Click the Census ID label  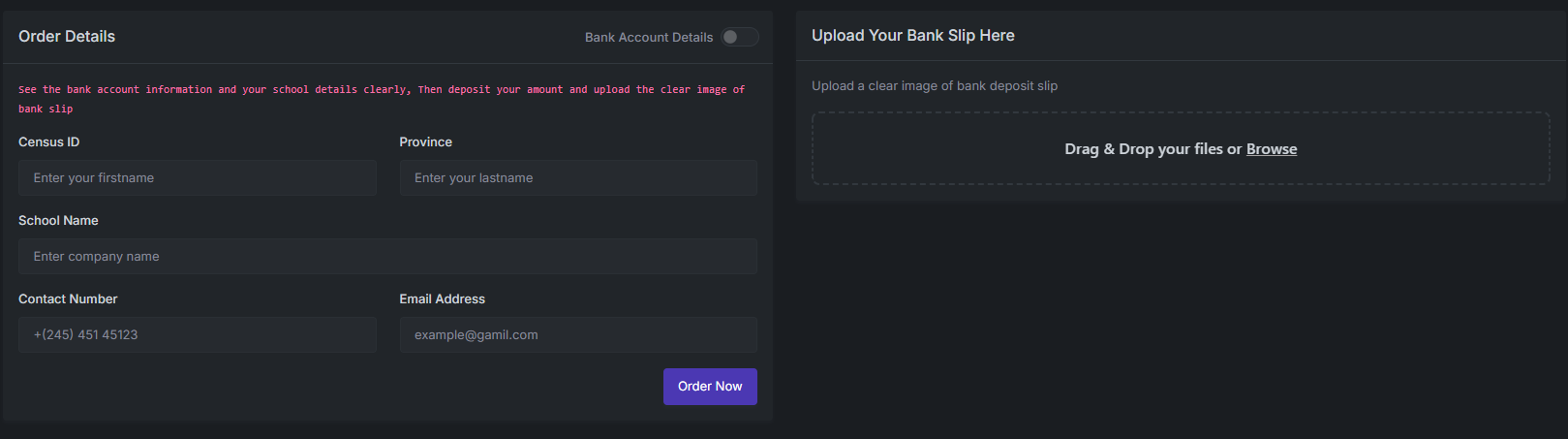(49, 142)
